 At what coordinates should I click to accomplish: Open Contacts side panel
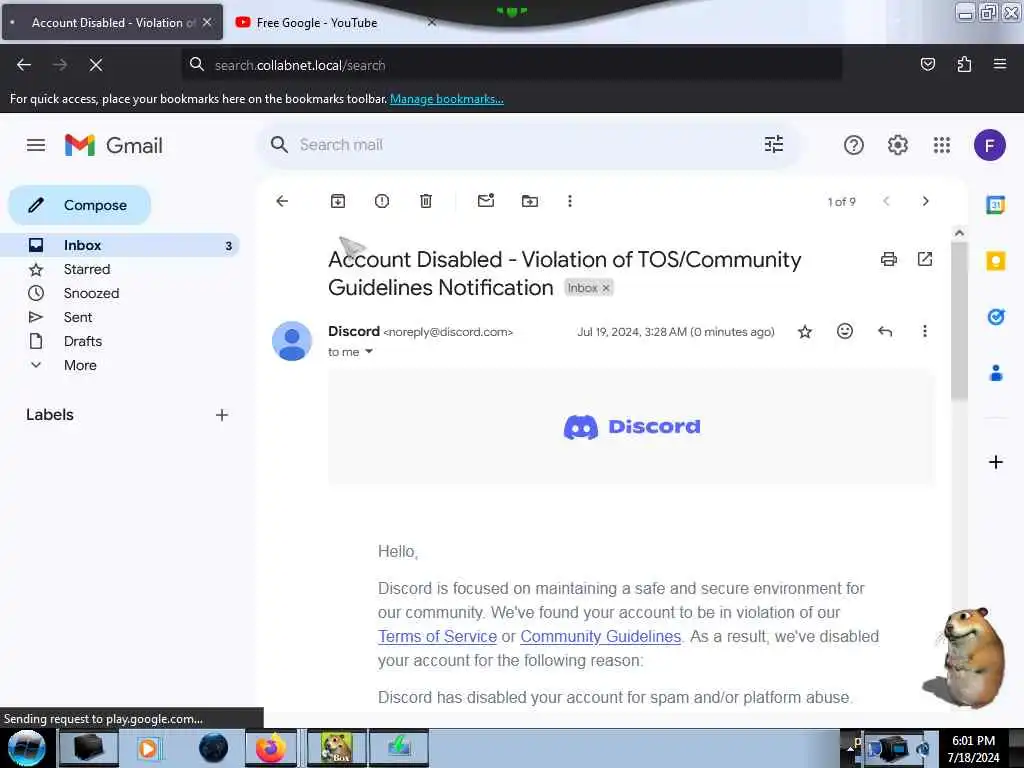tap(995, 373)
